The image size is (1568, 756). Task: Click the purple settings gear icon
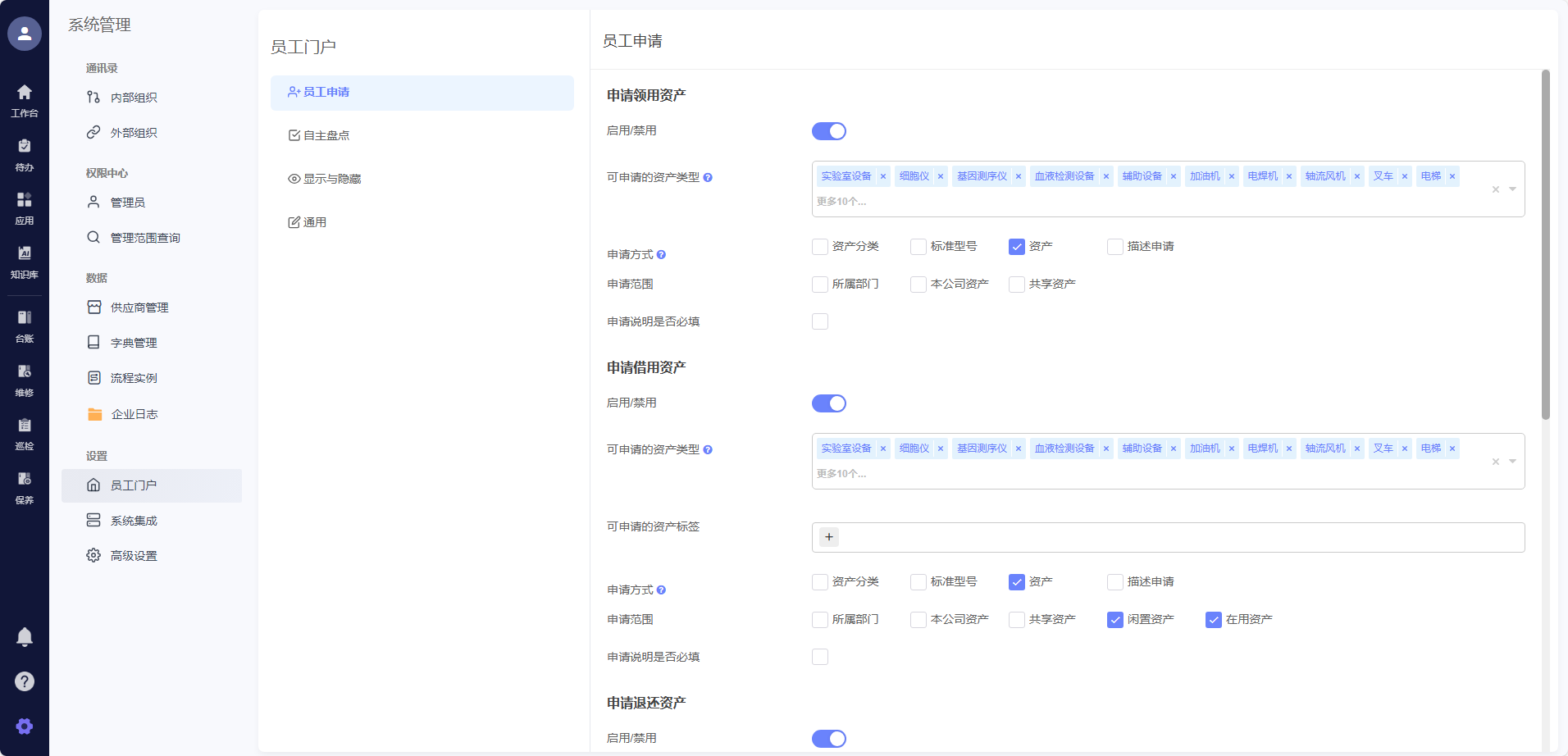pos(25,726)
